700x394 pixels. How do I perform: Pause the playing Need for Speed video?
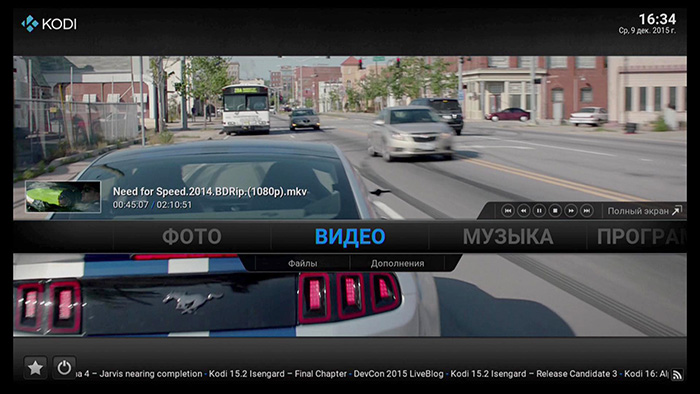point(539,211)
